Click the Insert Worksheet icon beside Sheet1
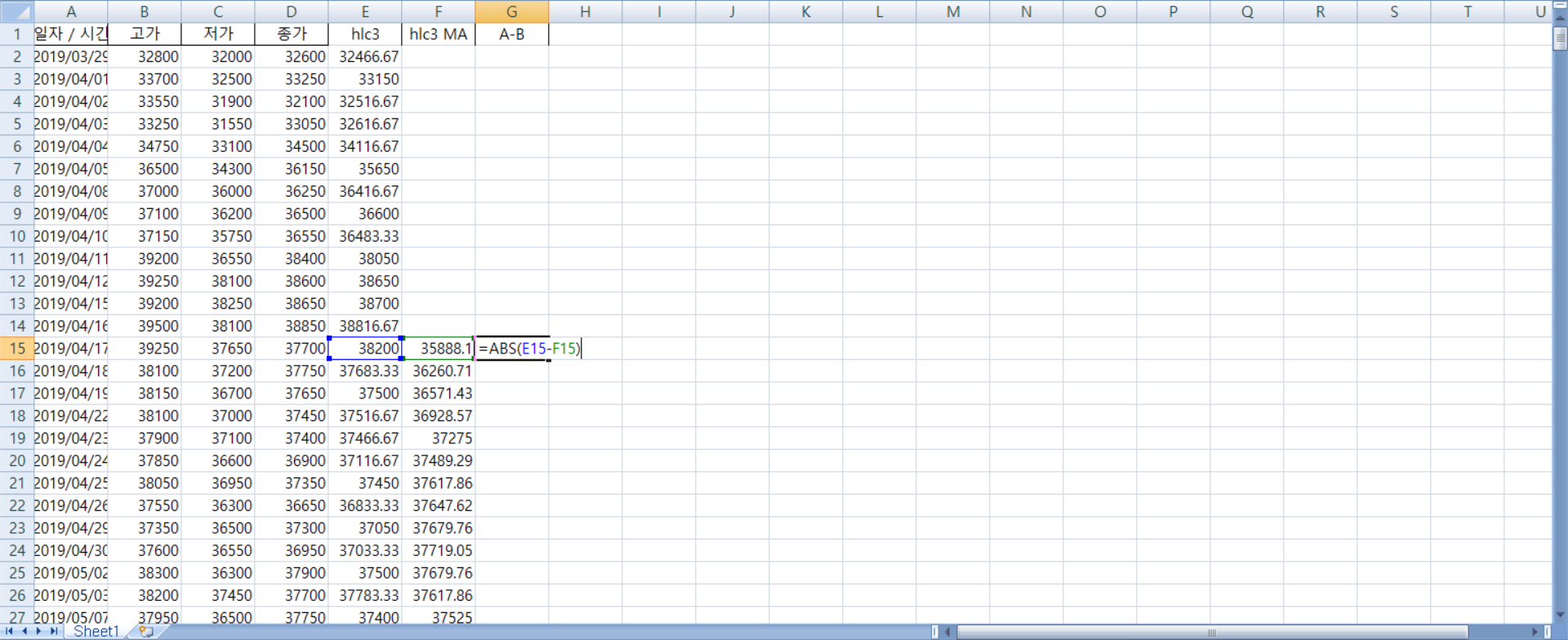The image size is (1568, 640). [x=146, y=631]
